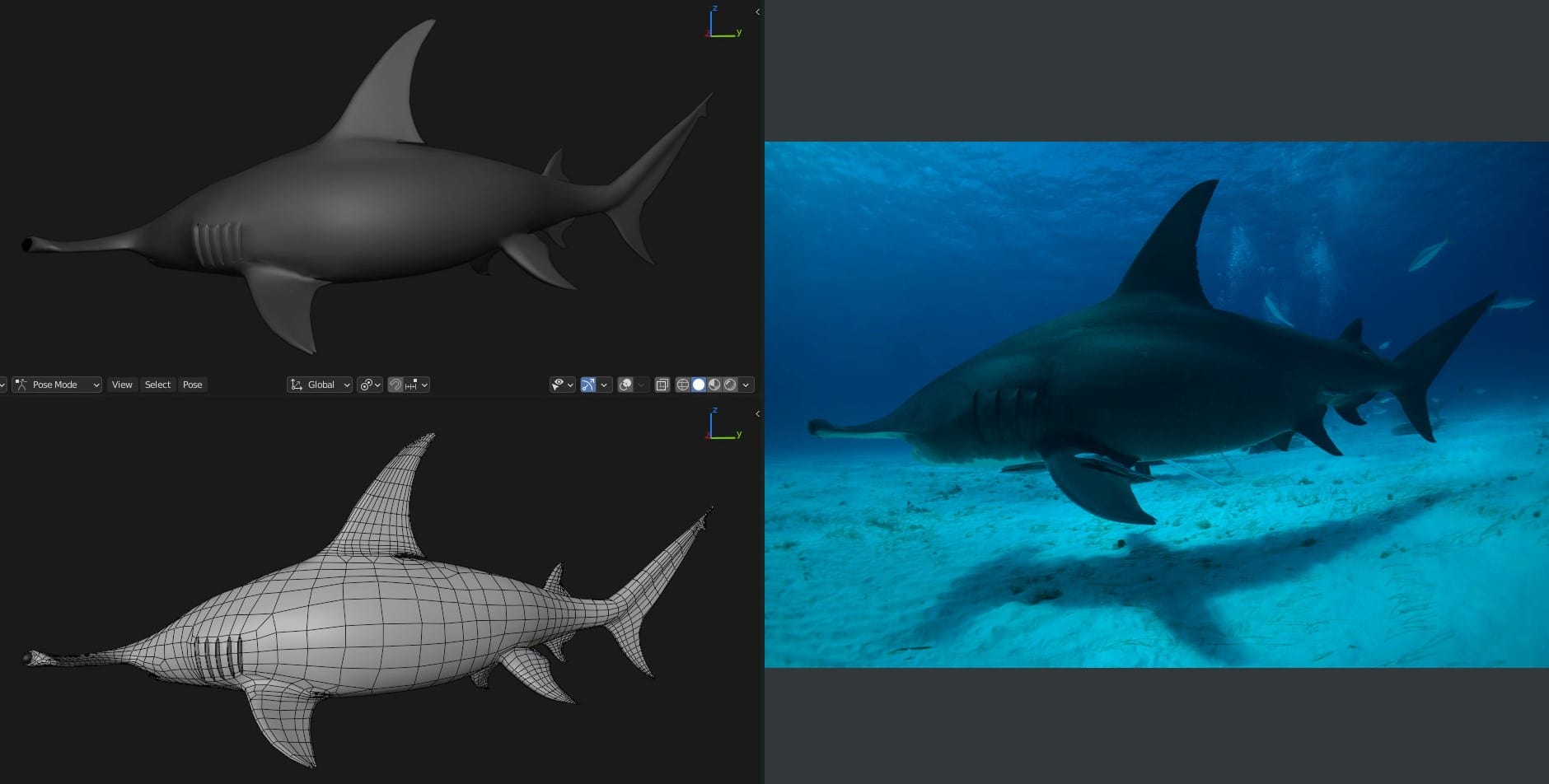Screen dimensions: 1549x784
Task: Expand the top viewport sidebar arrow
Action: pyautogui.click(x=757, y=12)
